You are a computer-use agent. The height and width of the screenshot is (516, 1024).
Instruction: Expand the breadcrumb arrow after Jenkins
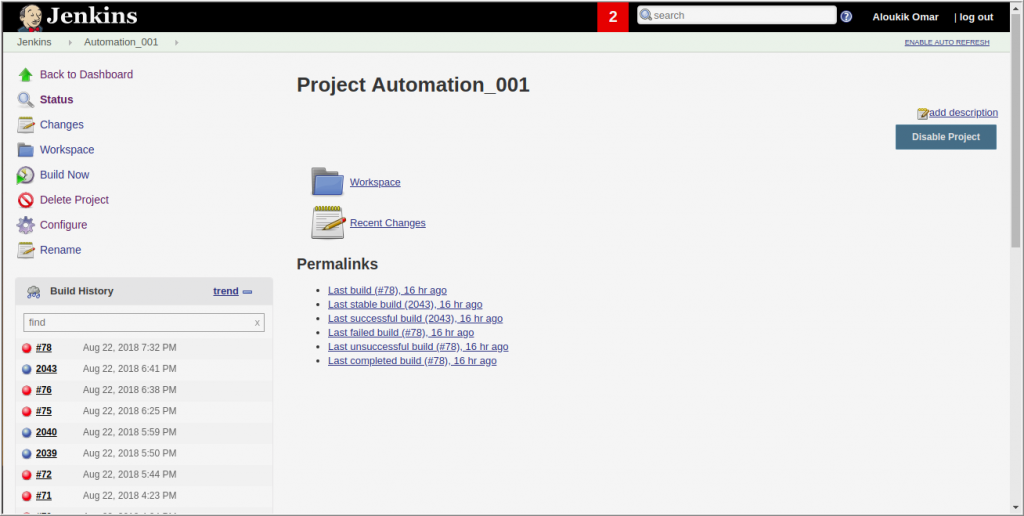[70, 42]
